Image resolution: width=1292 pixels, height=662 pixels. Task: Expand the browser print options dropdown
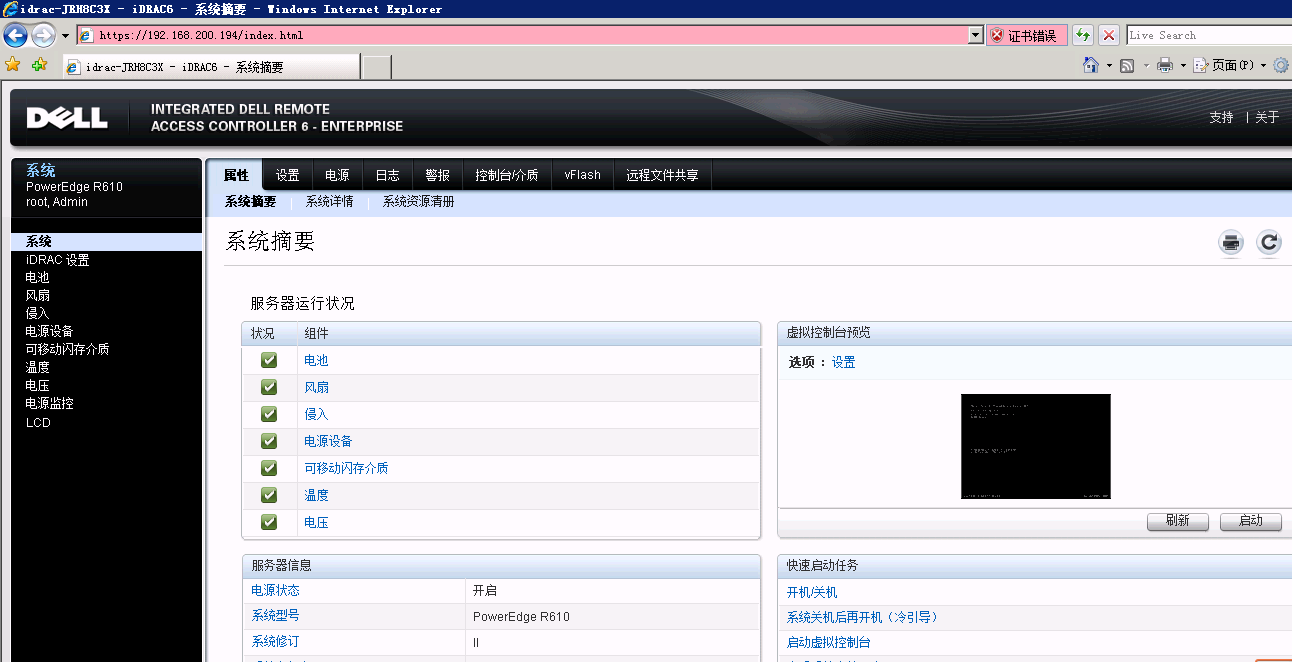coord(1183,66)
